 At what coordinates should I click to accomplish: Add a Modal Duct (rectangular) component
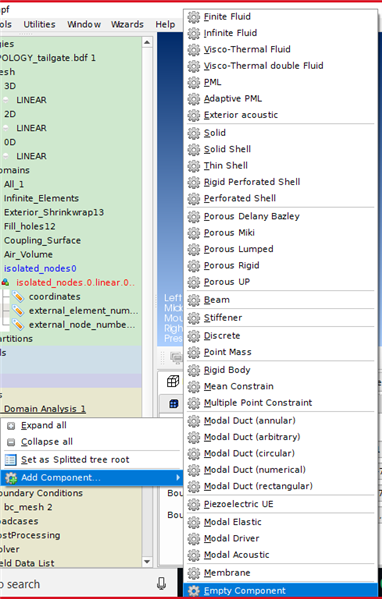point(281,486)
